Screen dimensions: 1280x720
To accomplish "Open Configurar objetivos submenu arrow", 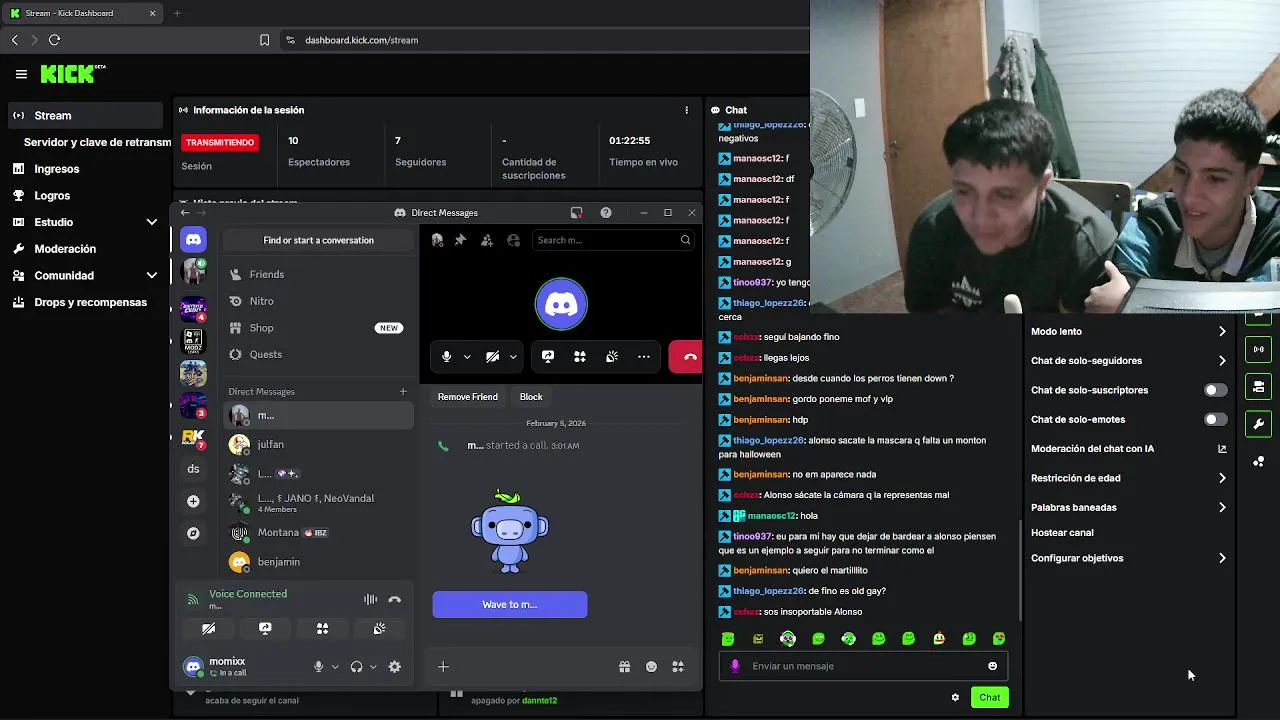I will click(1222, 558).
